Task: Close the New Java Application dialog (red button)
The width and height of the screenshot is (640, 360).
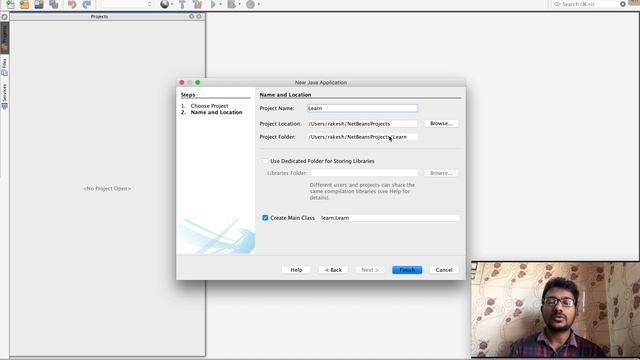Action: tap(182, 82)
